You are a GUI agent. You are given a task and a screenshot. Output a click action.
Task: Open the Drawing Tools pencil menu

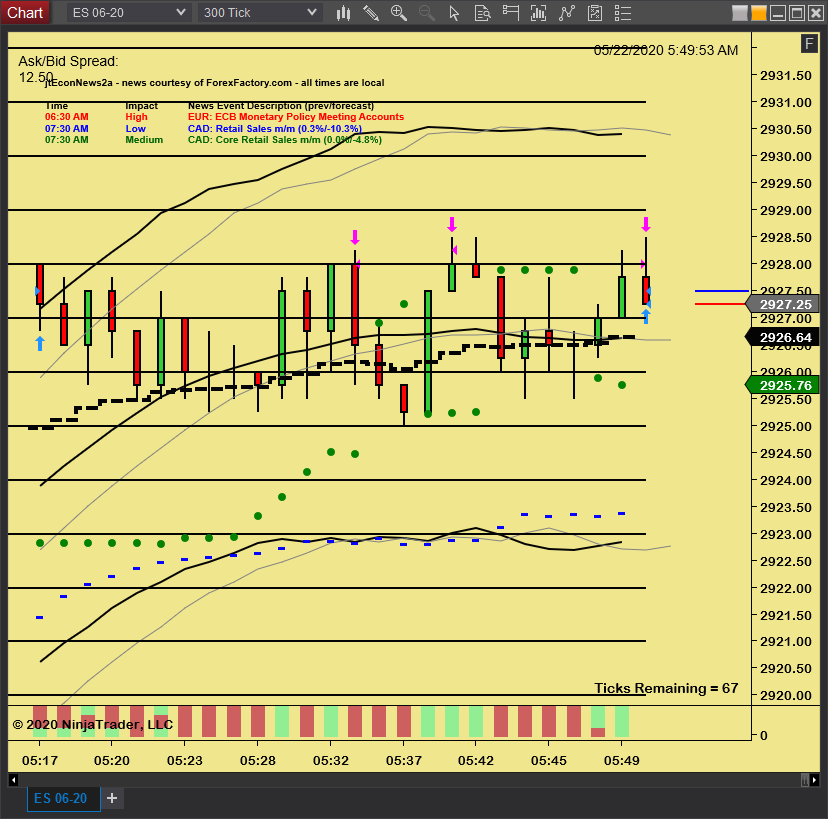tap(371, 13)
